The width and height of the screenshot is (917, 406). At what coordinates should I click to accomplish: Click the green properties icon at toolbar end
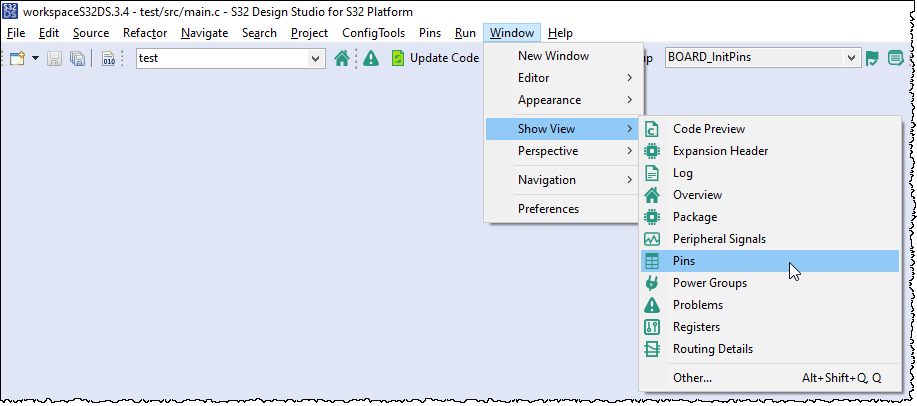point(895,58)
